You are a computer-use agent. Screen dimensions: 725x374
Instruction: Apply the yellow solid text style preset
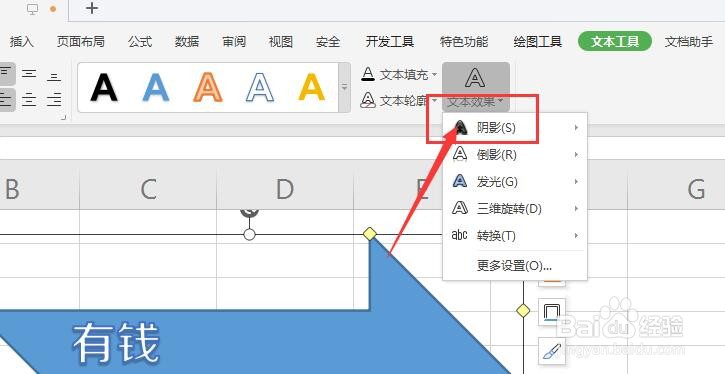click(x=312, y=87)
